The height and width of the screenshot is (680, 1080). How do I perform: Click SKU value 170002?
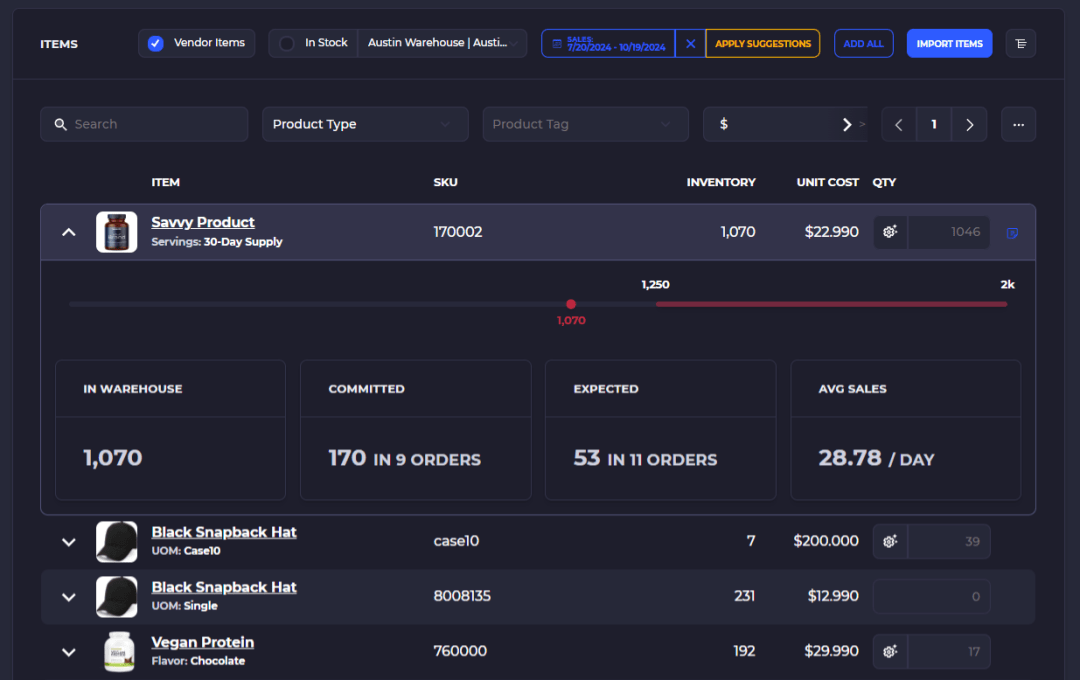coord(458,232)
